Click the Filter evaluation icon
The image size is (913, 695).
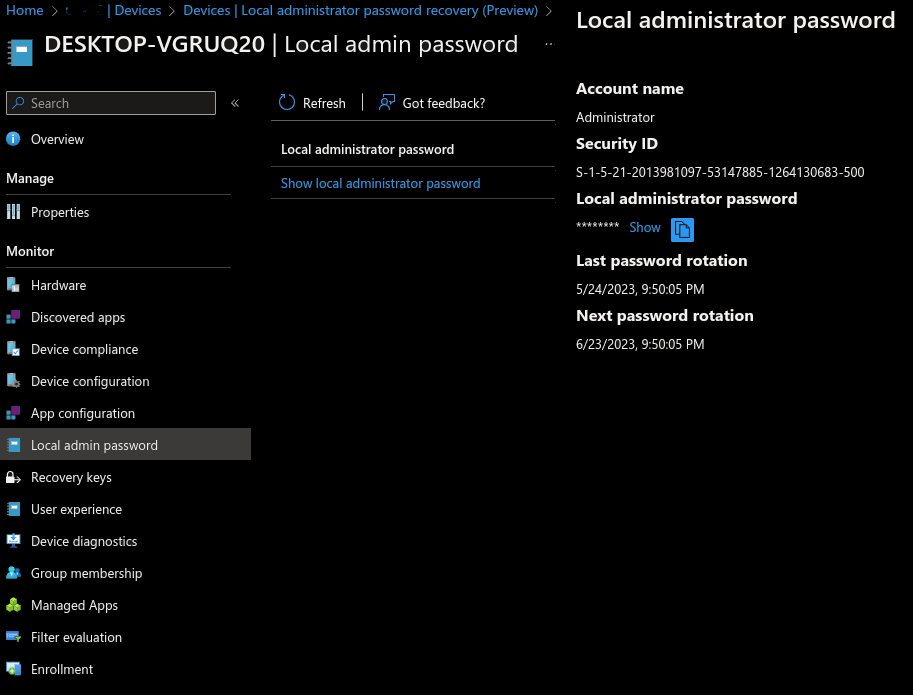[x=13, y=637]
